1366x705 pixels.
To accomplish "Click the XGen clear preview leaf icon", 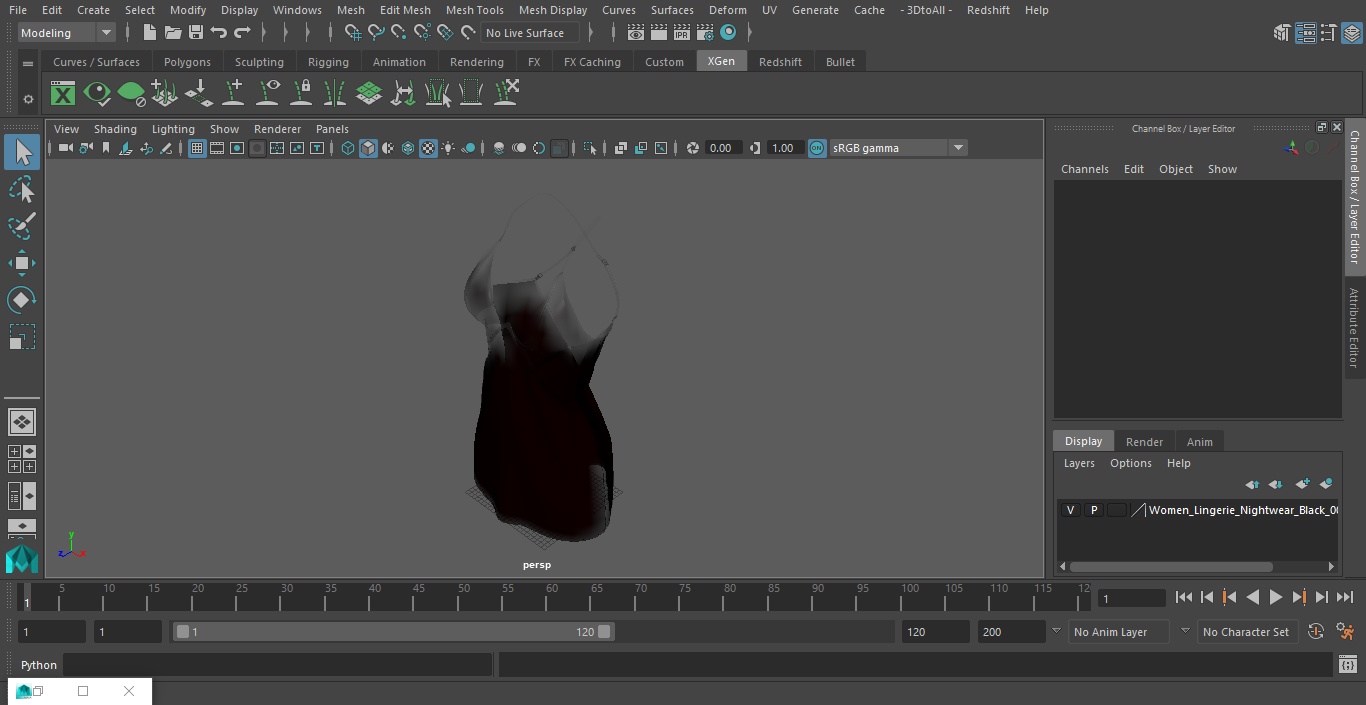I will (x=131, y=94).
